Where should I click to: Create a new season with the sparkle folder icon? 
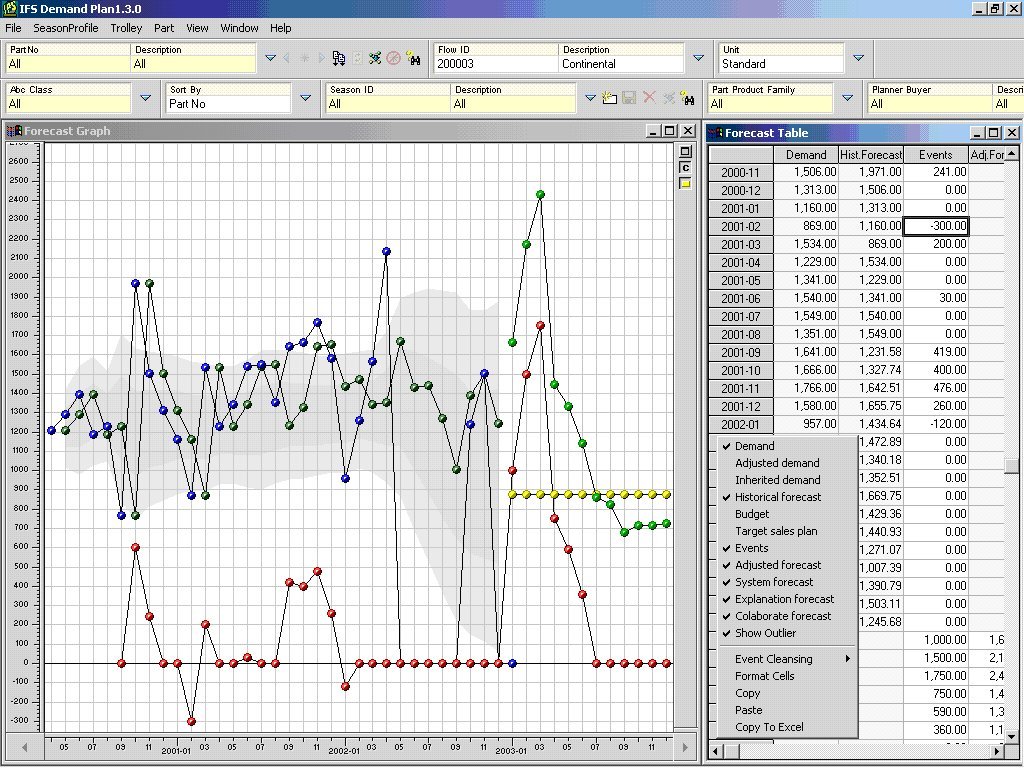pyautogui.click(x=609, y=98)
